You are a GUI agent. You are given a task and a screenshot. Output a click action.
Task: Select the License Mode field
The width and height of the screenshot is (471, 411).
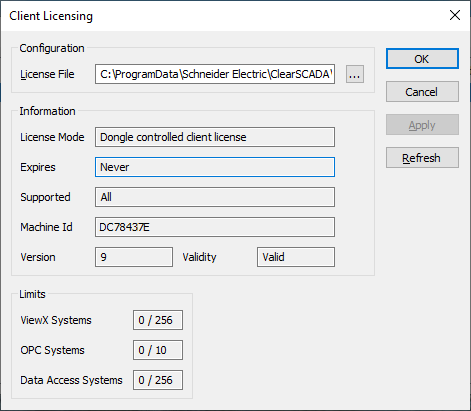pyautogui.click(x=215, y=137)
